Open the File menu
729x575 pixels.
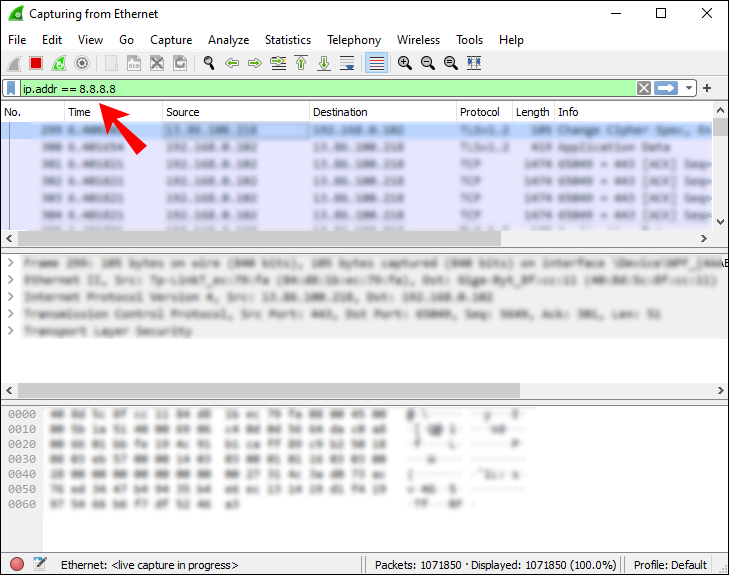click(17, 40)
